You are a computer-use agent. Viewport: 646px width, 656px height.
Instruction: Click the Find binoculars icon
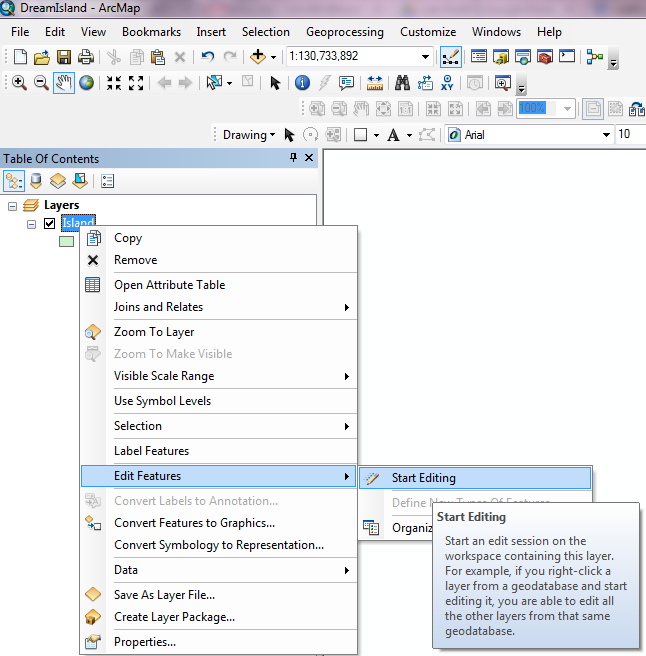(402, 83)
